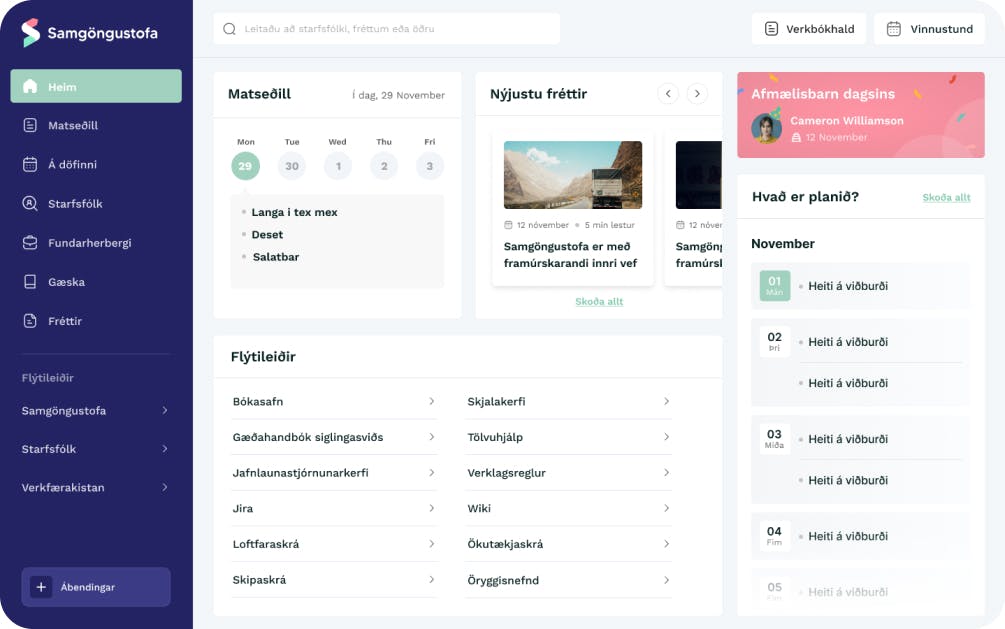Open the dark second news thumbnail

click(699, 175)
